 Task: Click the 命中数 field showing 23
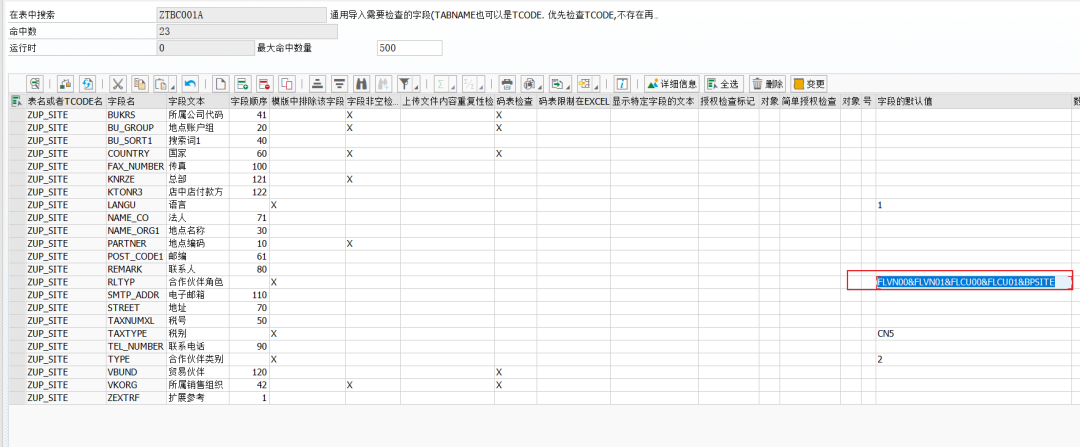247,32
